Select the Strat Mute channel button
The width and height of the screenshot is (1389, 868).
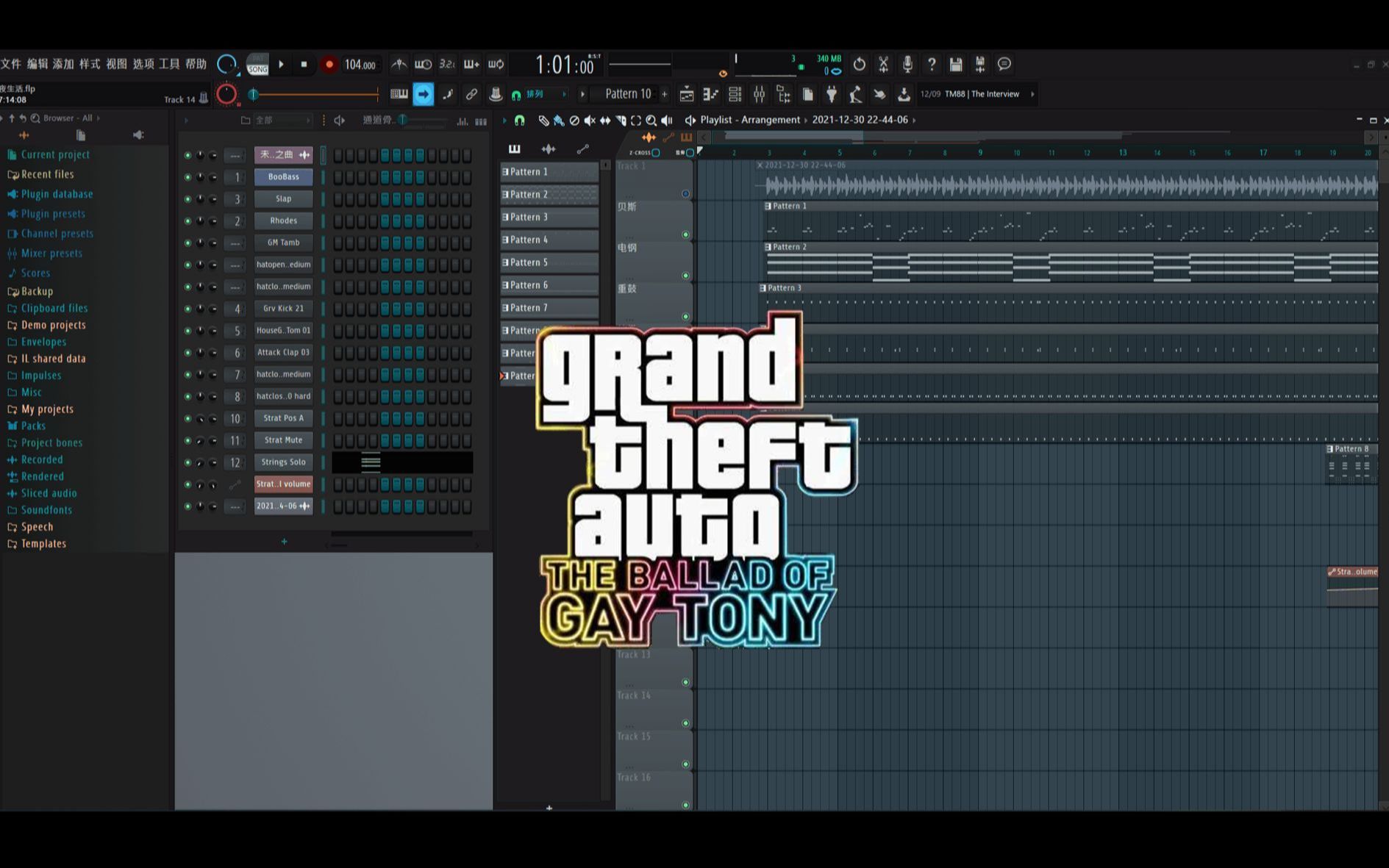284,440
